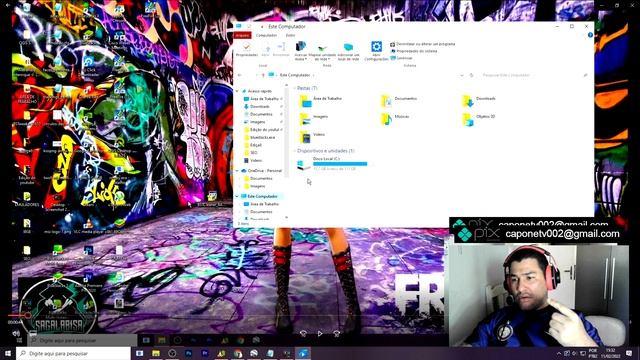
Task: Click Adicionar um local de rede
Action: coord(348,51)
